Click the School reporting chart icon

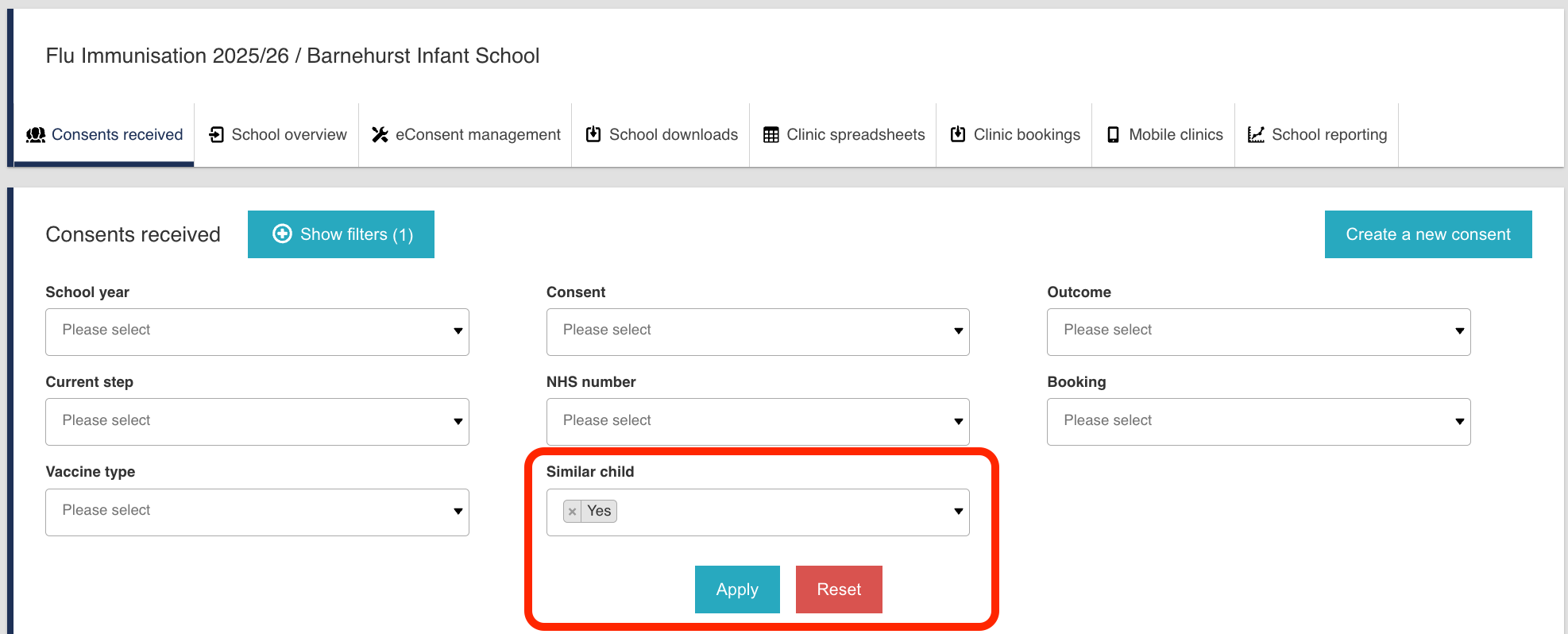(1256, 135)
